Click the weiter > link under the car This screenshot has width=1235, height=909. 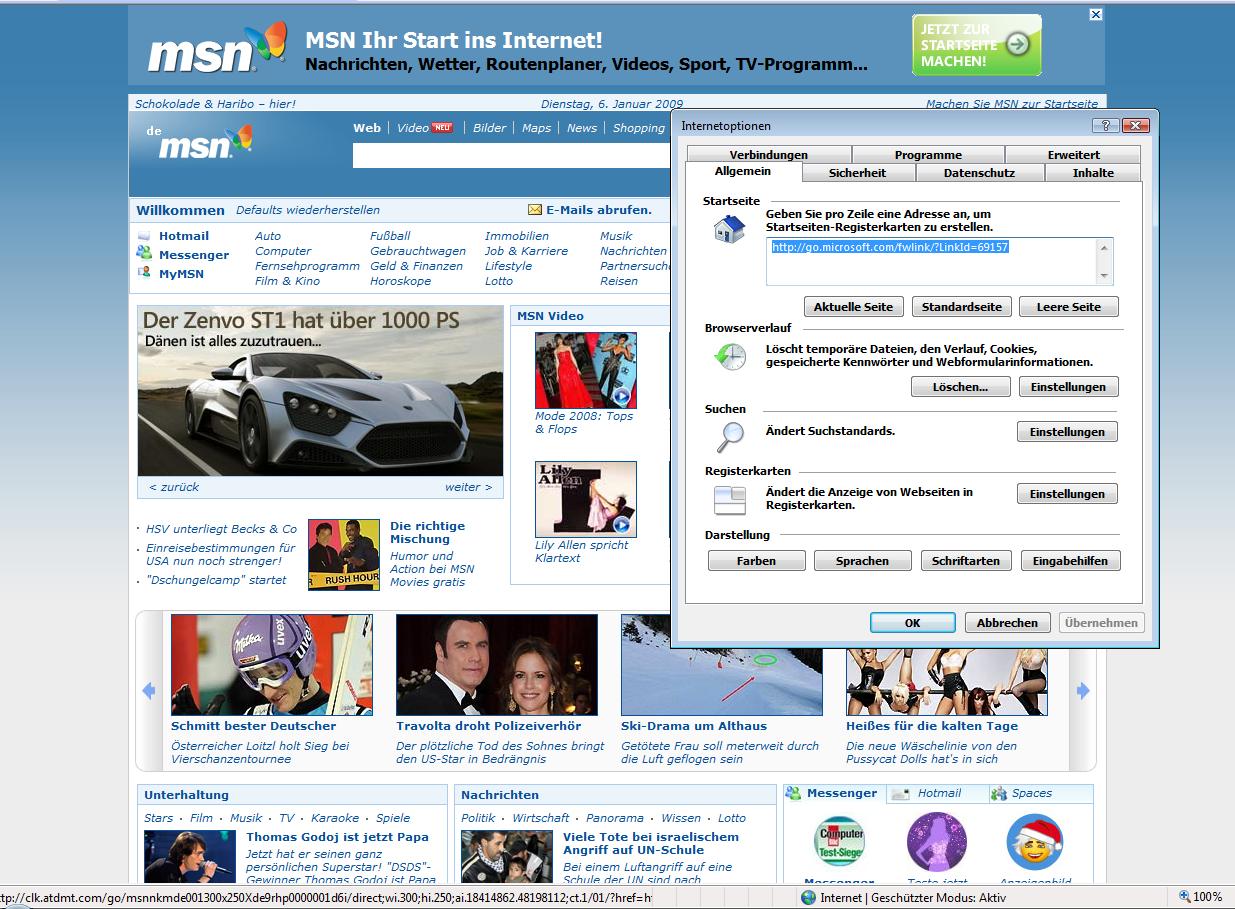coord(469,487)
